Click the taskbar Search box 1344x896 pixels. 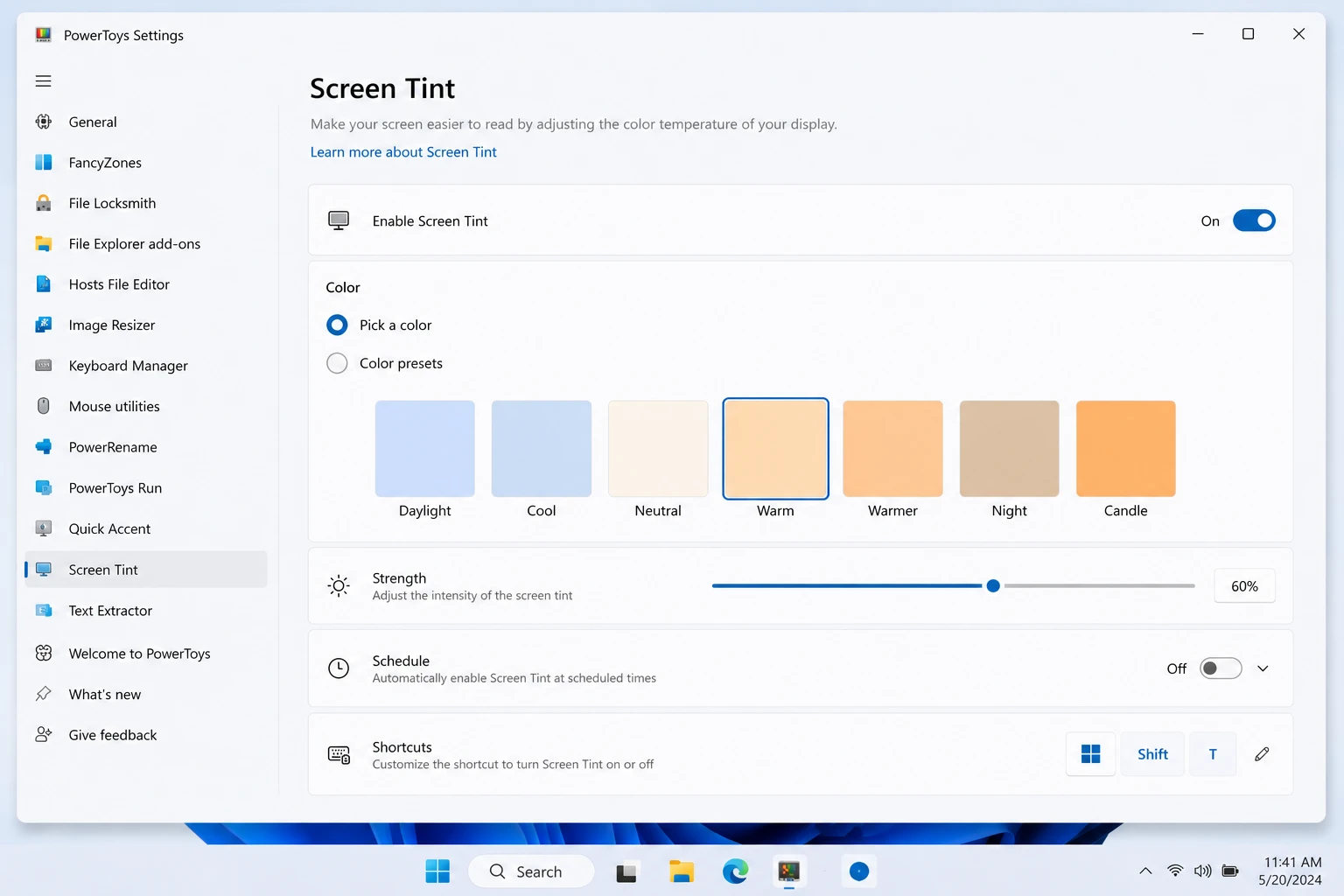(531, 871)
